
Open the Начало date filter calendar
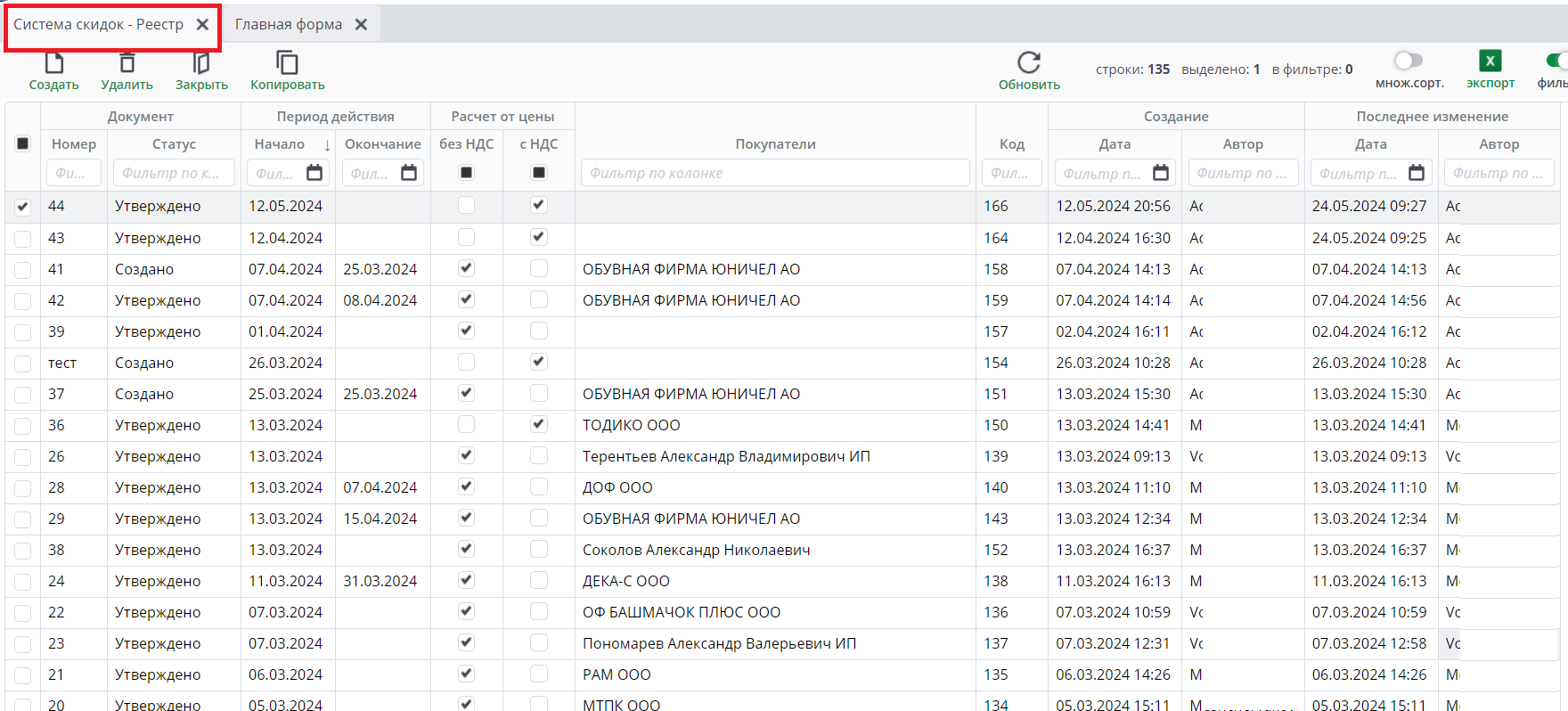pos(314,173)
